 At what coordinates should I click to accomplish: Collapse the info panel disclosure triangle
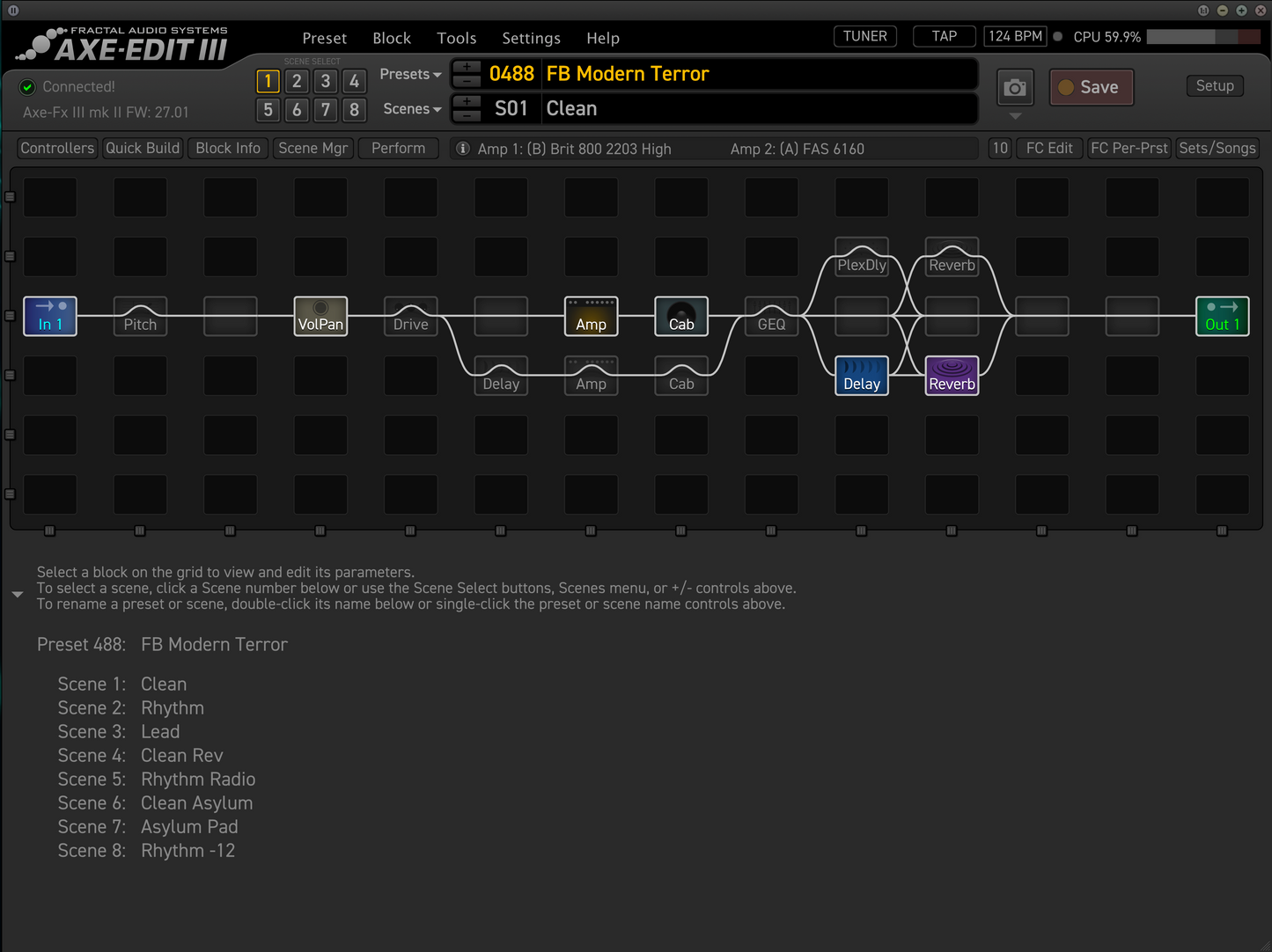(18, 595)
